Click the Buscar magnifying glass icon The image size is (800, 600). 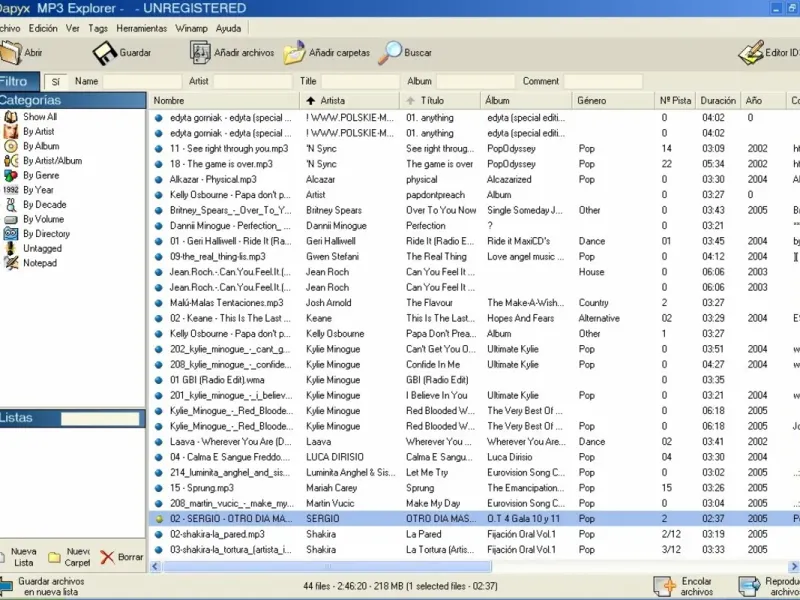point(390,53)
